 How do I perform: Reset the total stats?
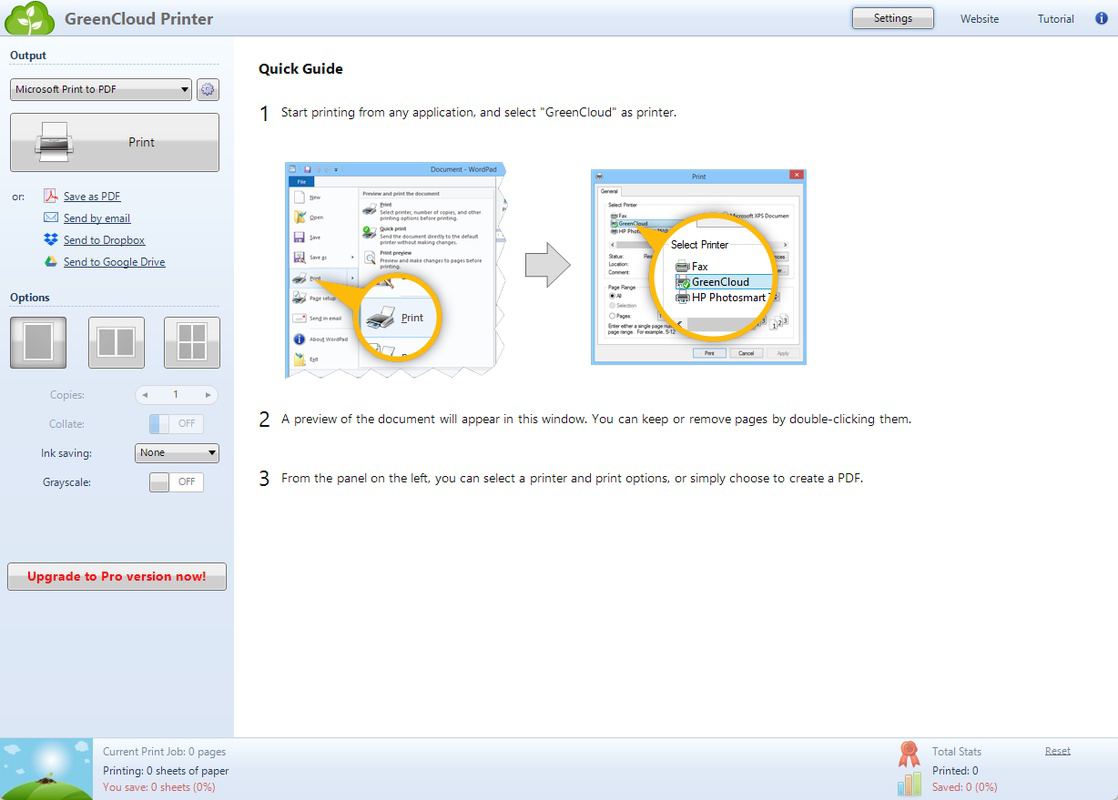[1057, 751]
